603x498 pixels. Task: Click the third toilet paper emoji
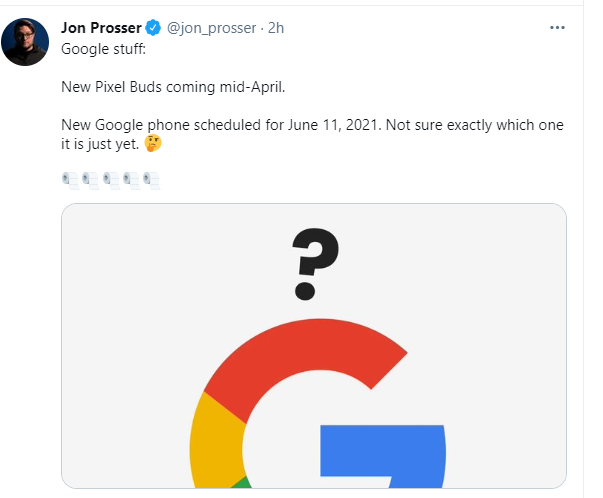click(x=111, y=181)
